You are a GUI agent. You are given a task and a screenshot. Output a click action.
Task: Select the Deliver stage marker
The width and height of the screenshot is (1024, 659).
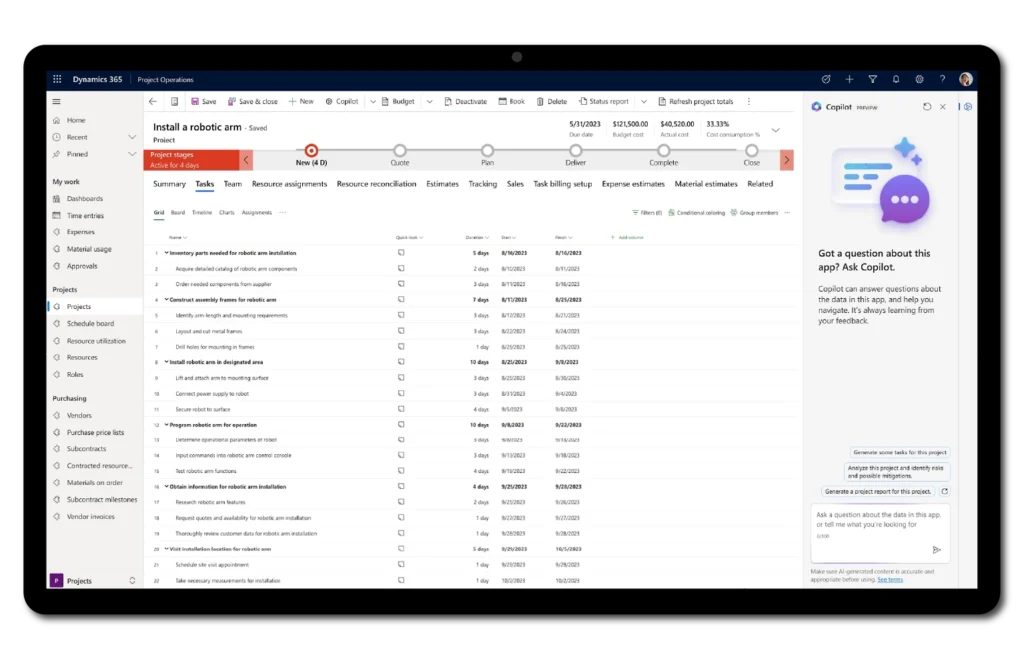pyautogui.click(x=575, y=151)
